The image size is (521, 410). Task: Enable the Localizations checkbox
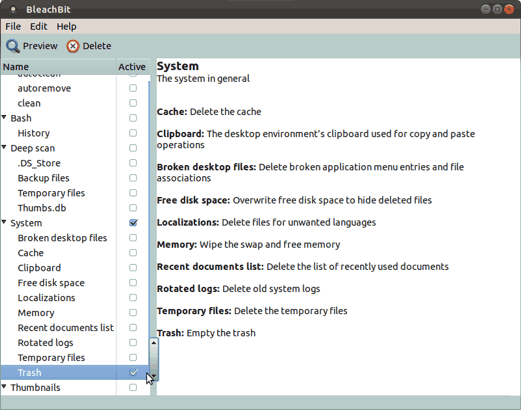(133, 298)
